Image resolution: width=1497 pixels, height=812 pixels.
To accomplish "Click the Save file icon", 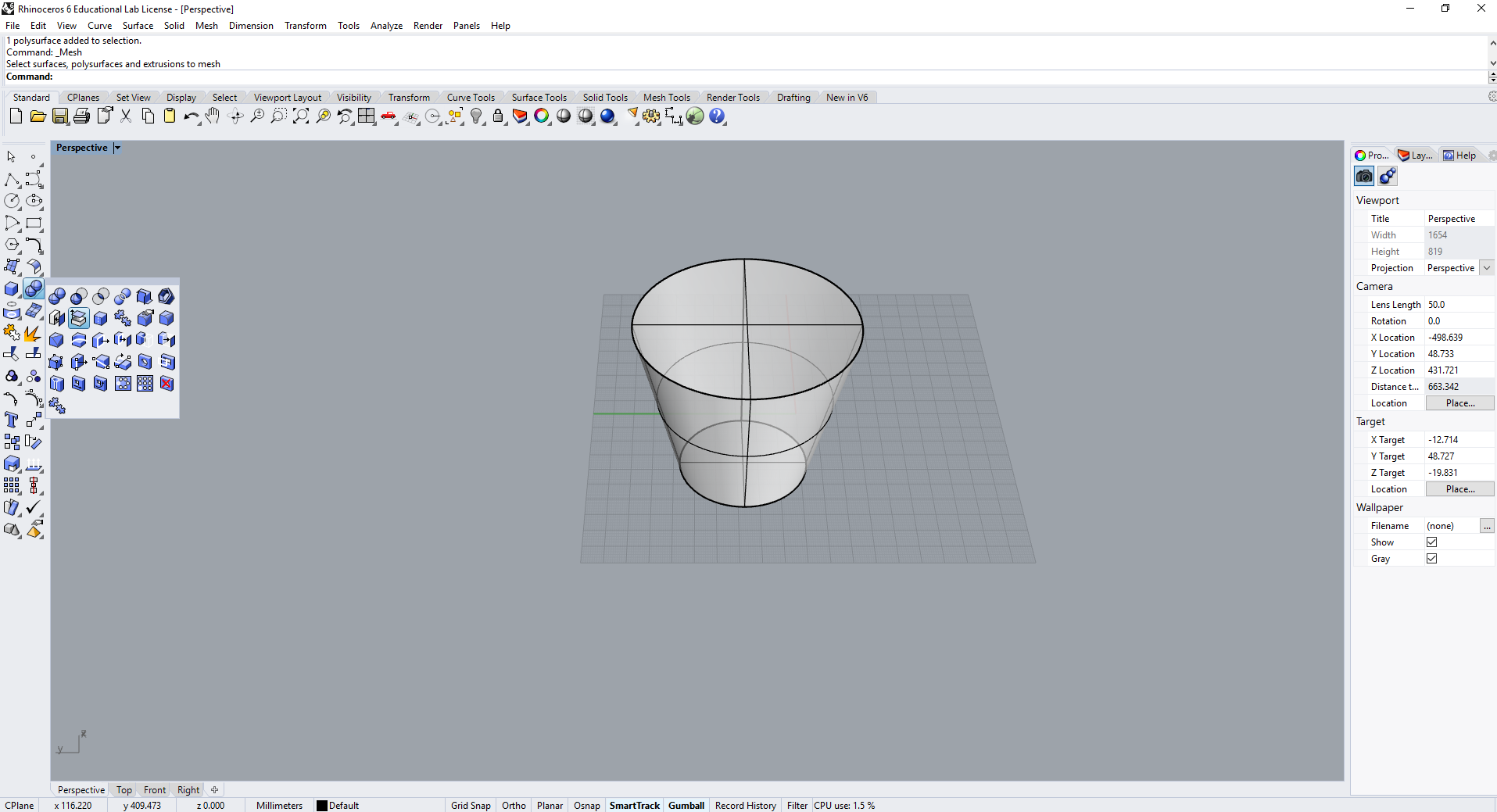I will (x=60, y=116).
